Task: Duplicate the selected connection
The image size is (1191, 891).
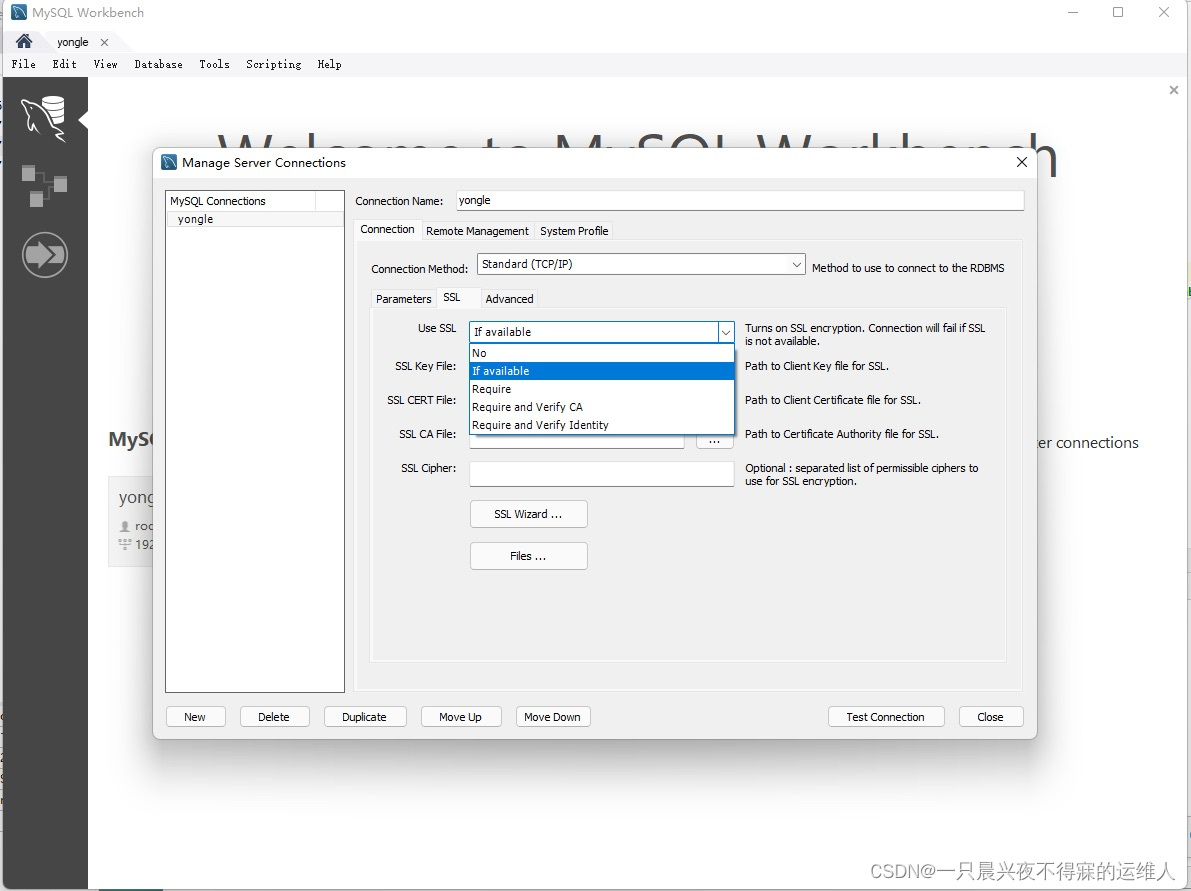Action: pos(365,717)
